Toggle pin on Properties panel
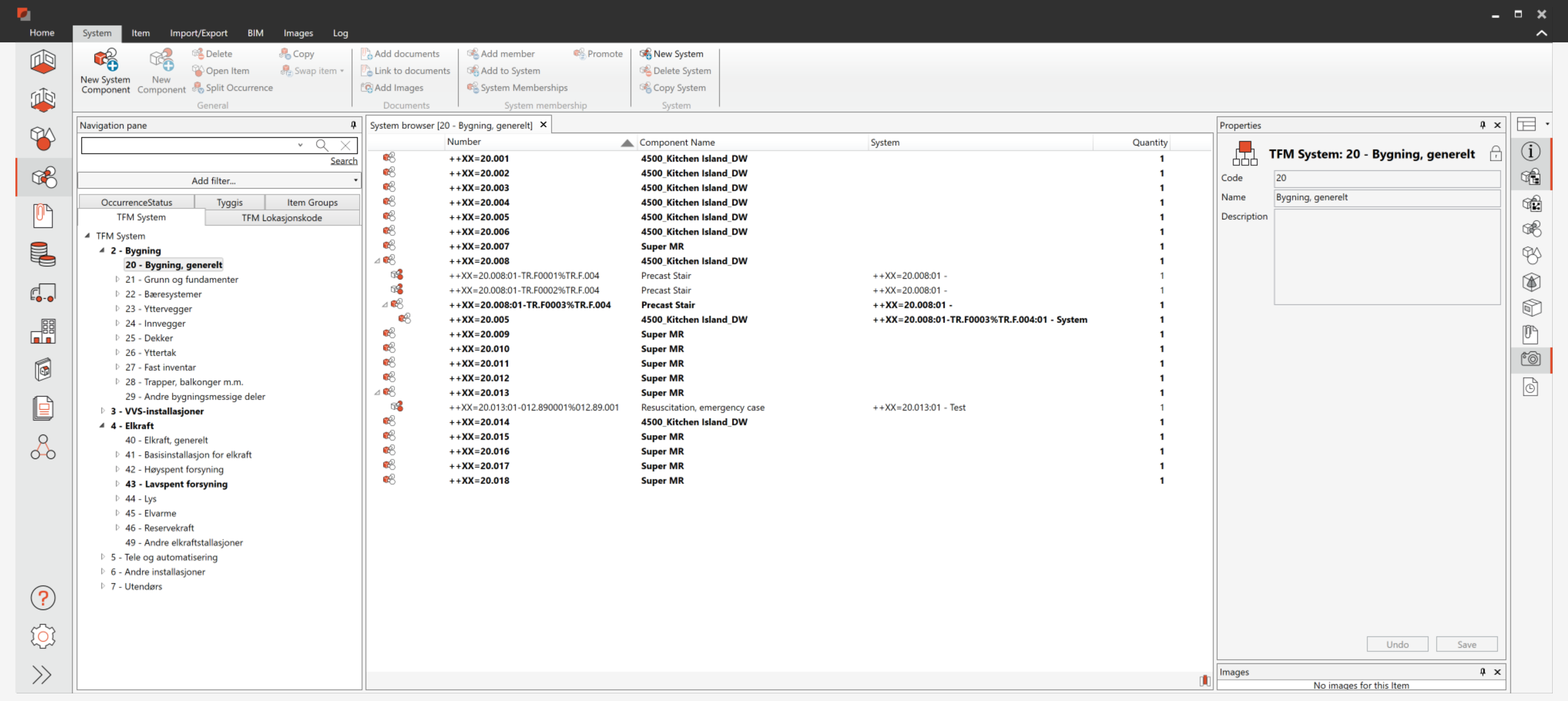 click(x=1482, y=125)
